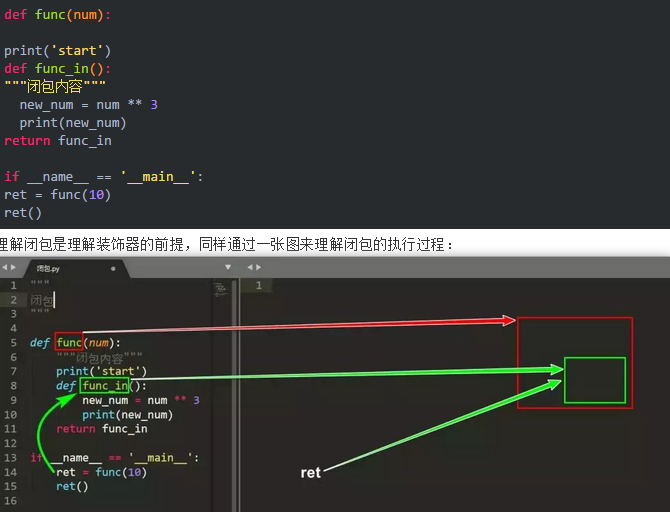Click the paragraph 理解闭包是理解装饰器的前提
The image size is (670, 512).
click(226, 244)
